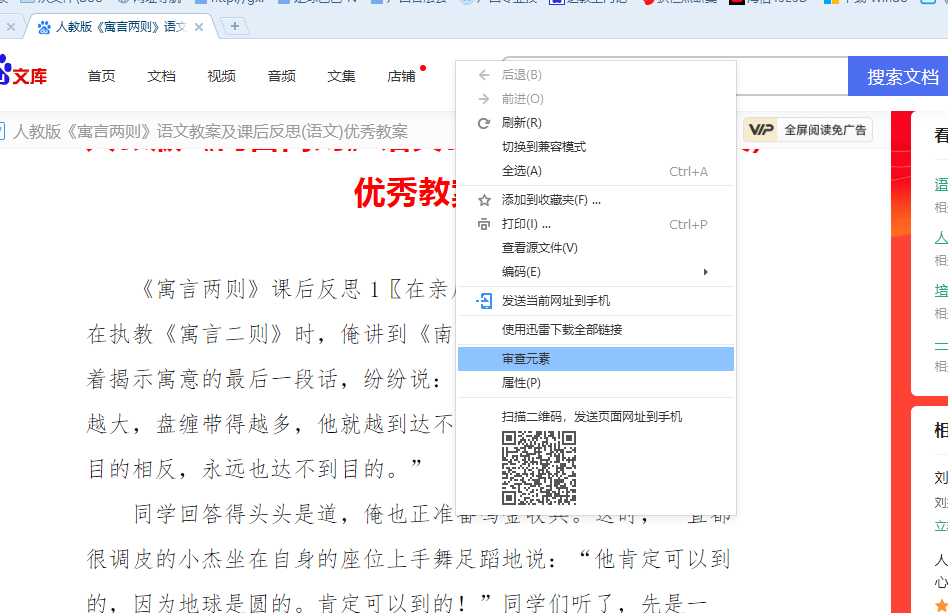Open the 店铺 link with red dot

401,74
